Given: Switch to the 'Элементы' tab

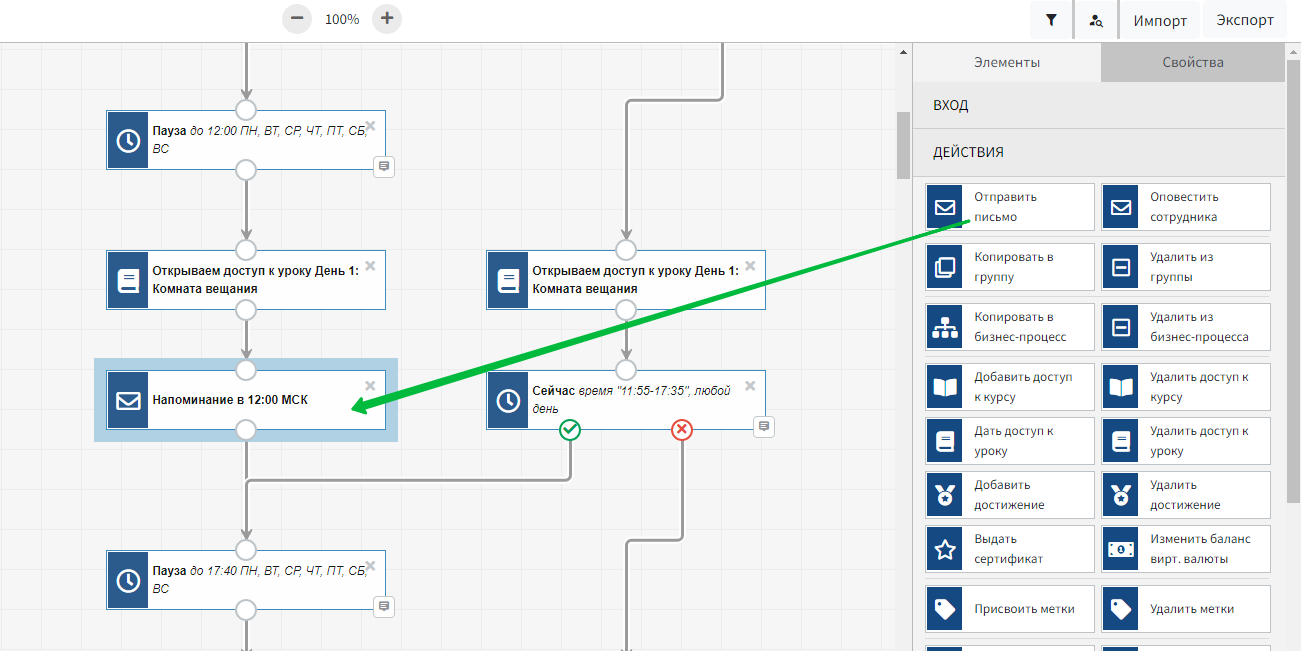Looking at the screenshot, I should [x=1007, y=62].
